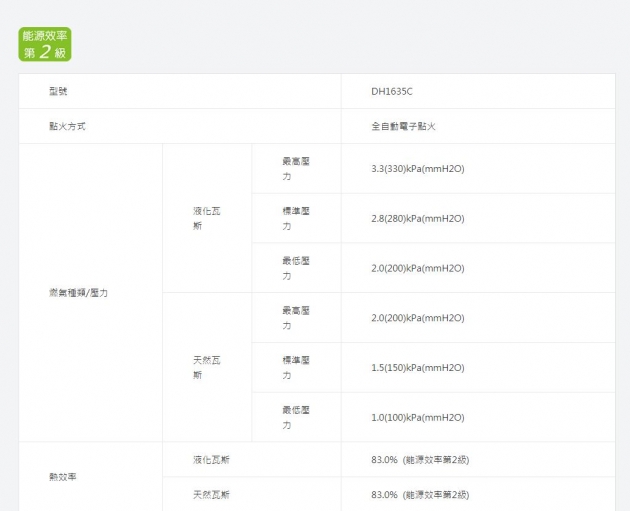Screen dimensions: 630x511
Task: Select the 1.0(100)kPa pressure value
Action: [417, 417]
